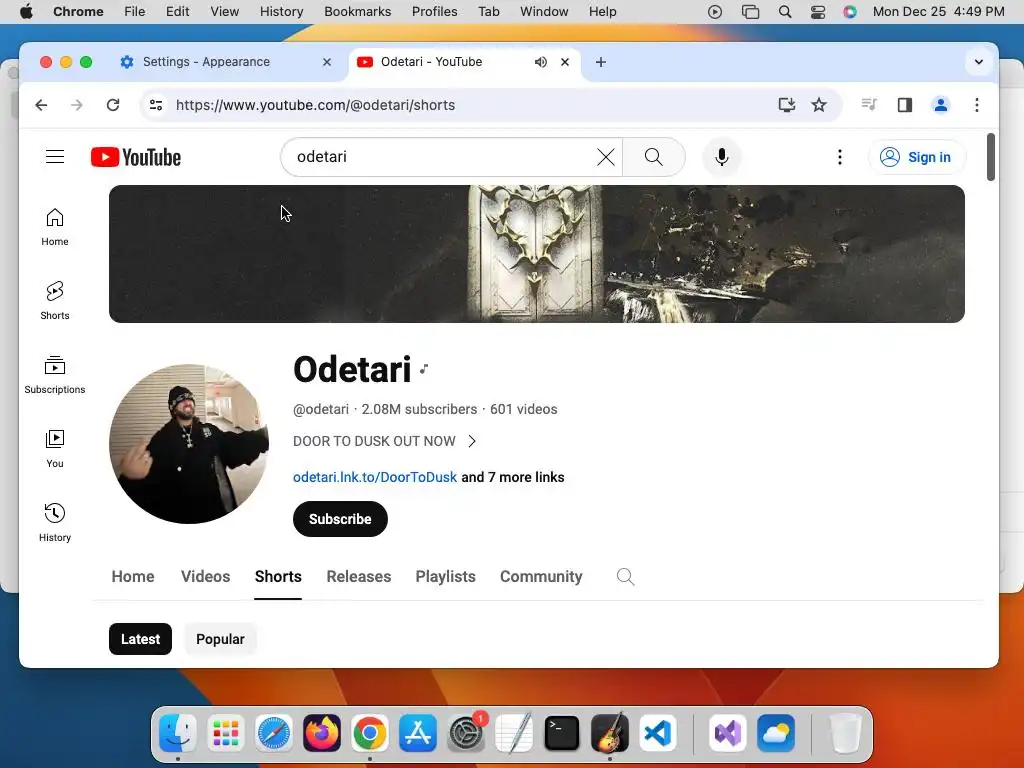This screenshot has height=768, width=1024.
Task: Open the channel Videos tab
Action: point(206,577)
